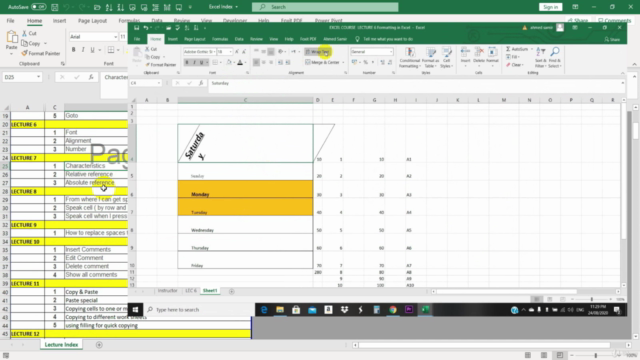Image resolution: width=640 pixels, height=360 pixels.
Task: Open Review tab in front Excel window
Action: (256, 39)
